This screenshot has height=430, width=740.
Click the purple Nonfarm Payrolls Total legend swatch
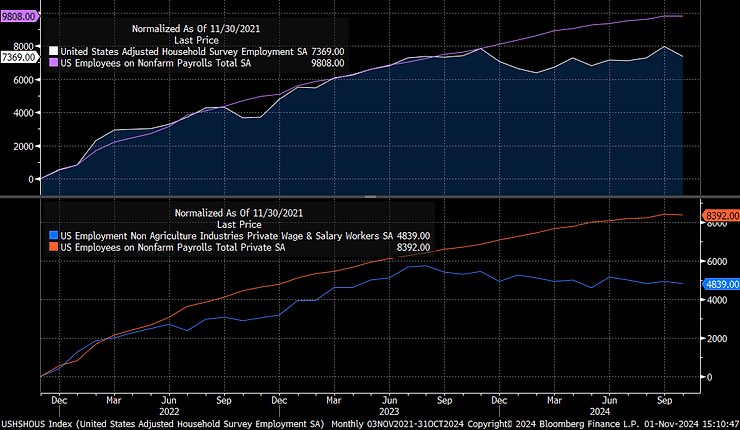55,63
